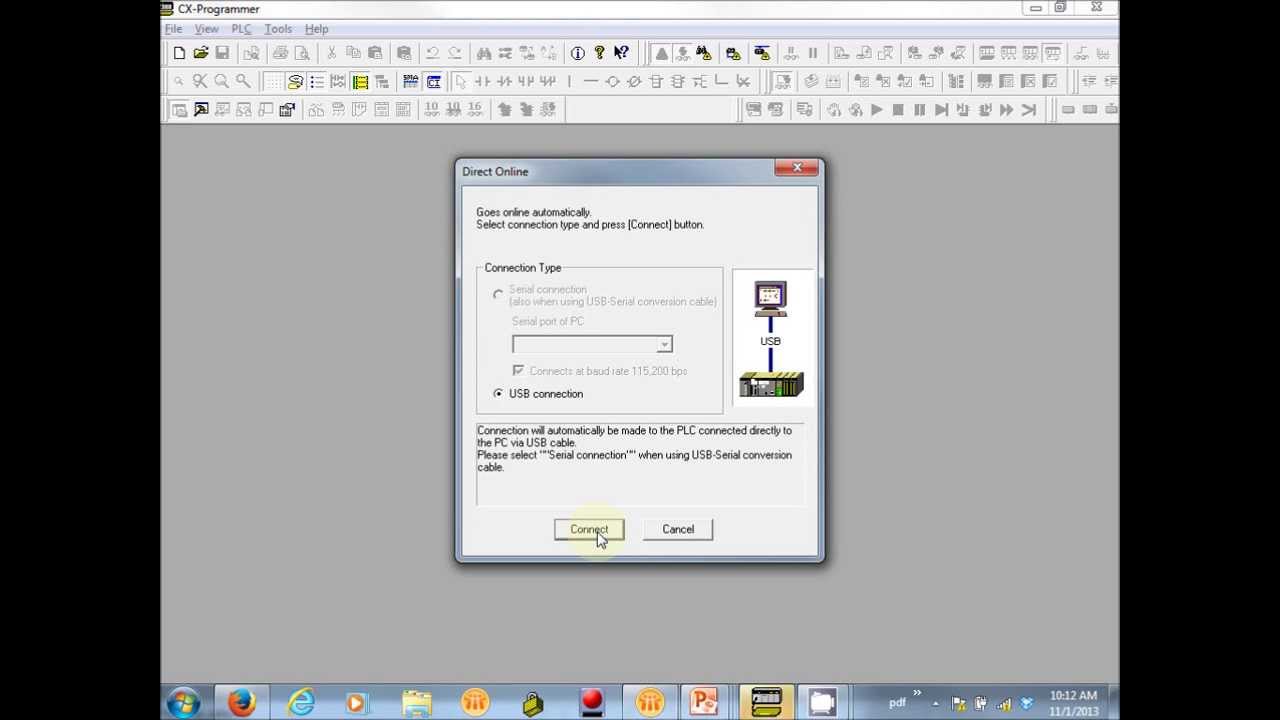
Task: Click the Selection mode arrow icon
Action: pos(460,81)
